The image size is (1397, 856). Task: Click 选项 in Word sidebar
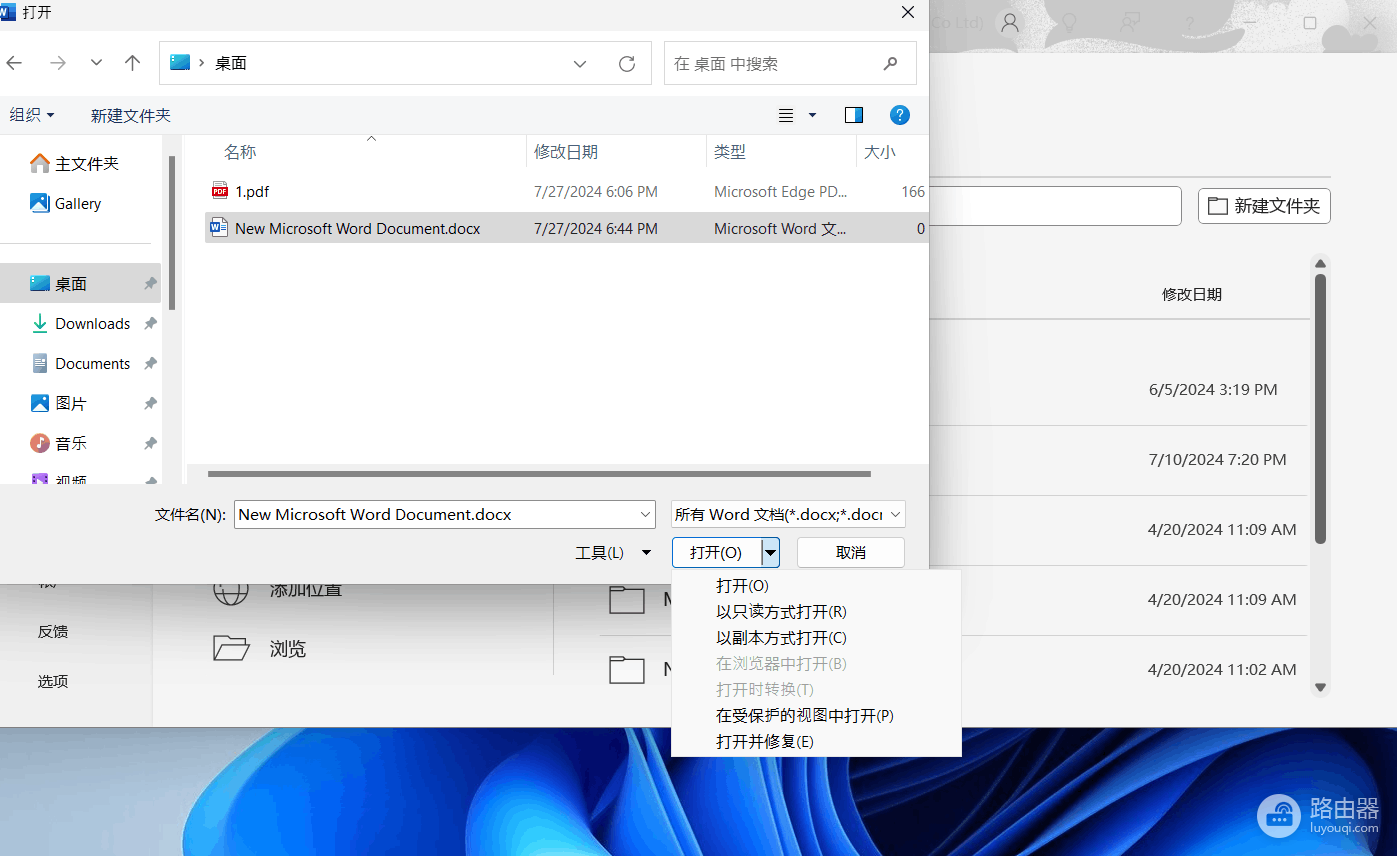pos(53,681)
